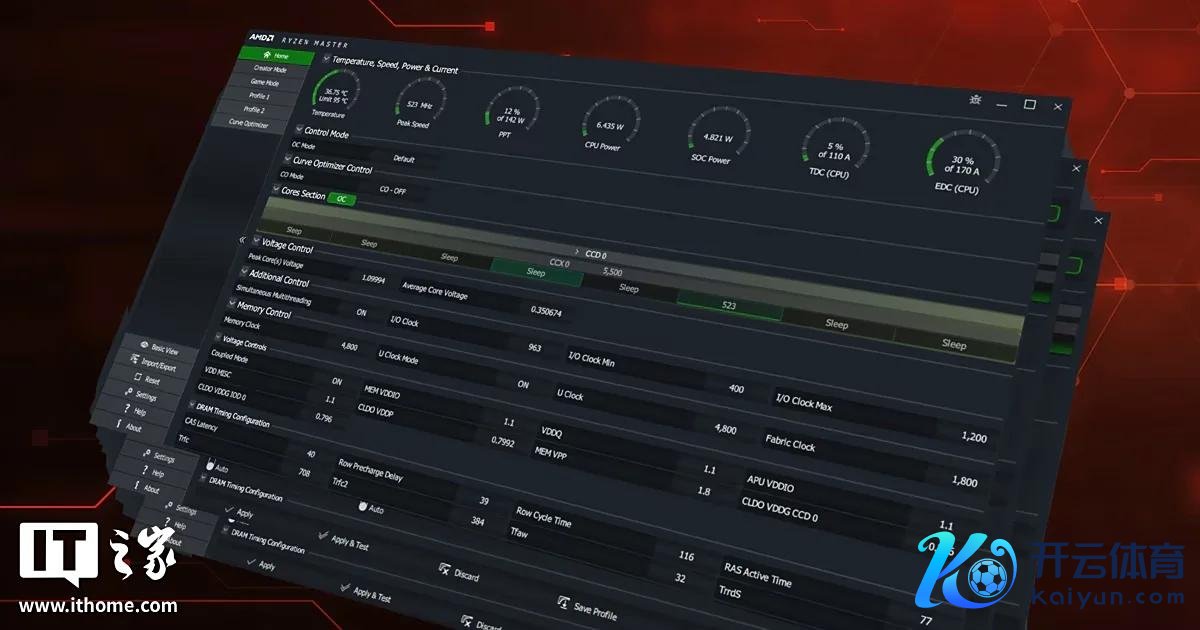Collapse the Control Mode section

click(x=298, y=129)
